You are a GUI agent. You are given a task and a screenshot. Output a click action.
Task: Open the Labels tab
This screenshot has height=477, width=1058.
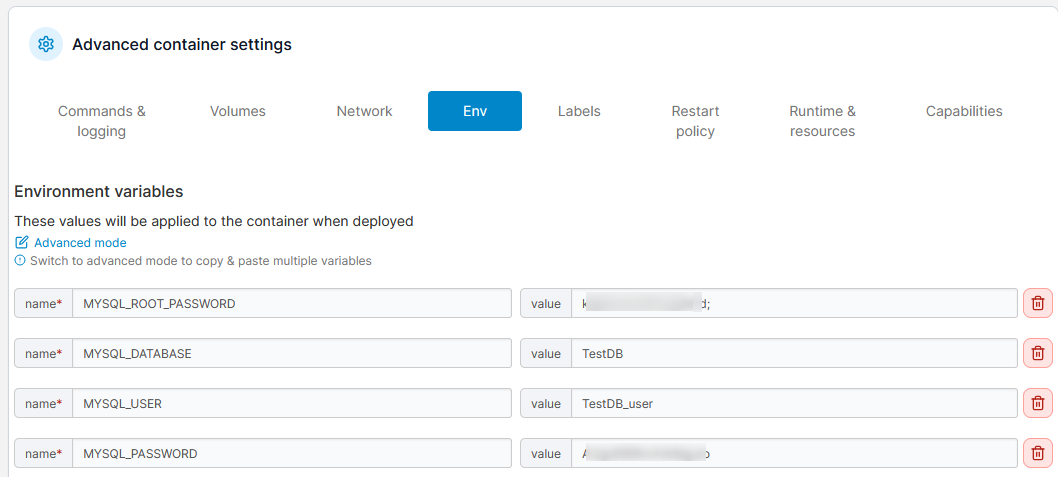[579, 111]
